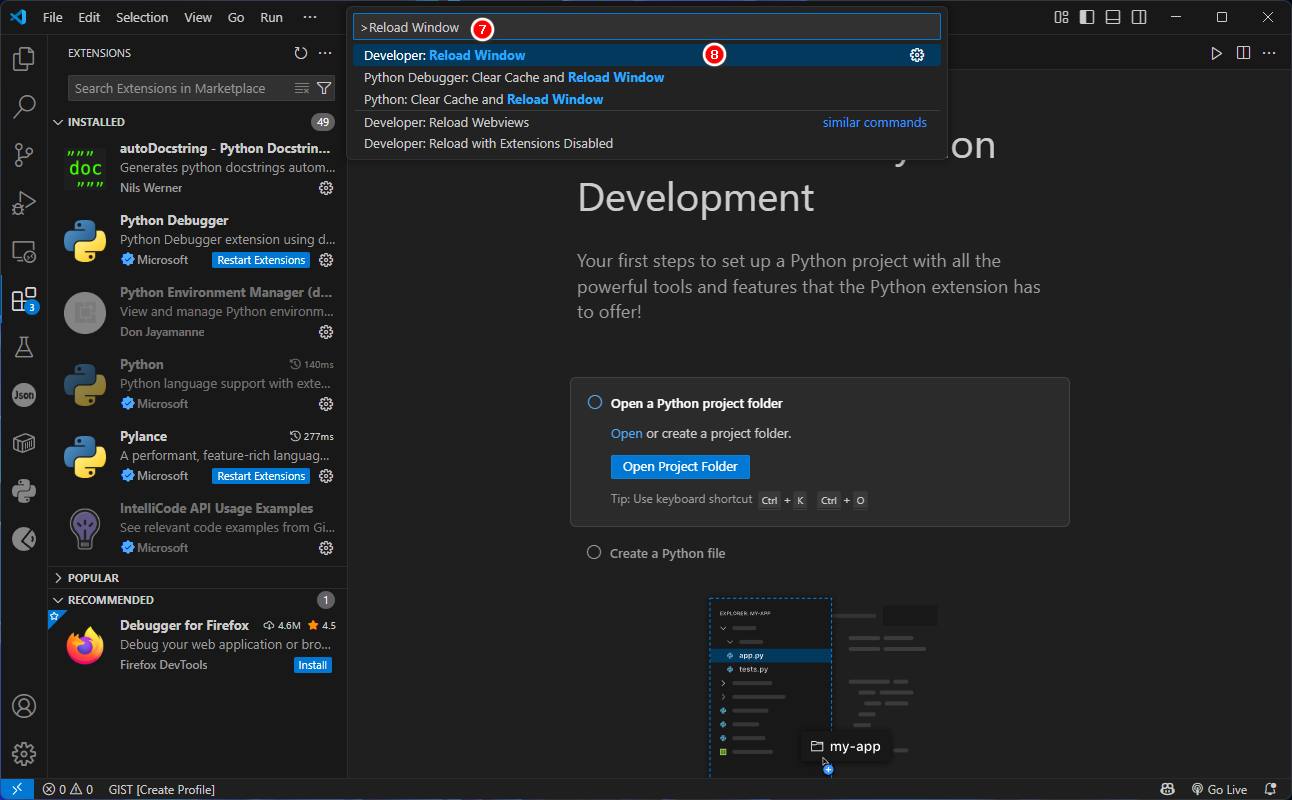Choose Python: Clear Cache and Reload Window

click(x=647, y=99)
